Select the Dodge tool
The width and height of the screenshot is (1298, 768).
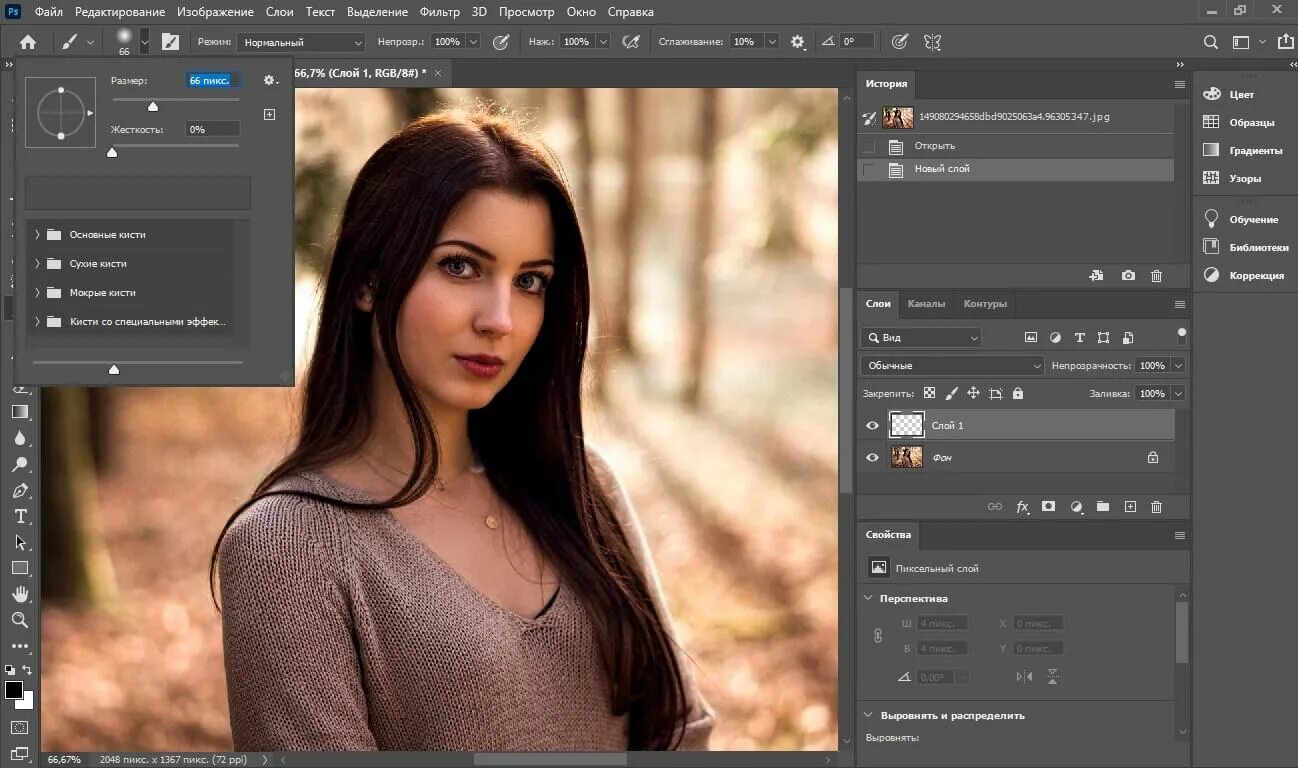click(20, 464)
